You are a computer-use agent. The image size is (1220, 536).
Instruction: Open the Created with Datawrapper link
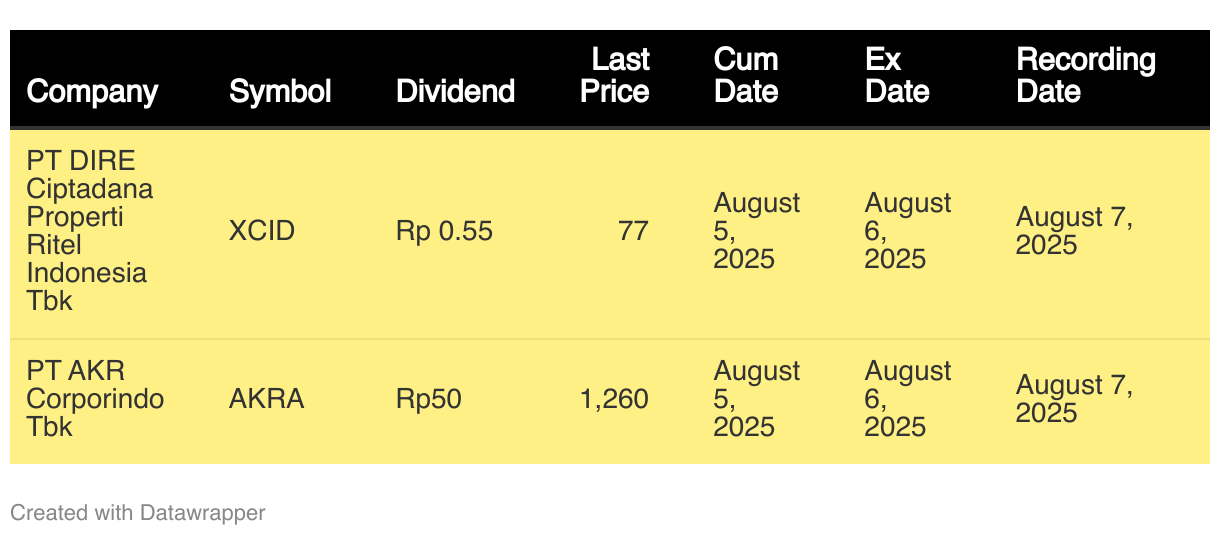(x=137, y=513)
